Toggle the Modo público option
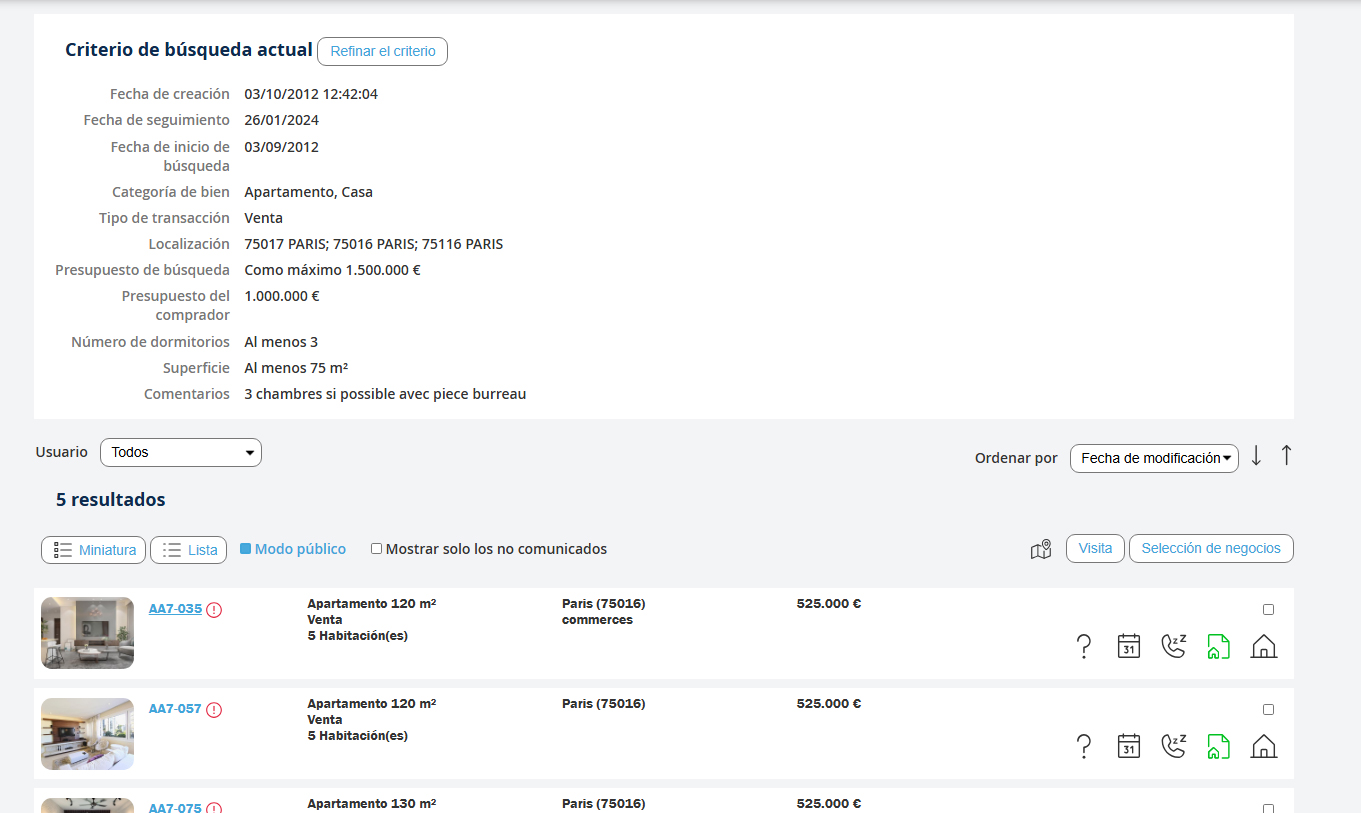The image size is (1361, 813). 246,549
